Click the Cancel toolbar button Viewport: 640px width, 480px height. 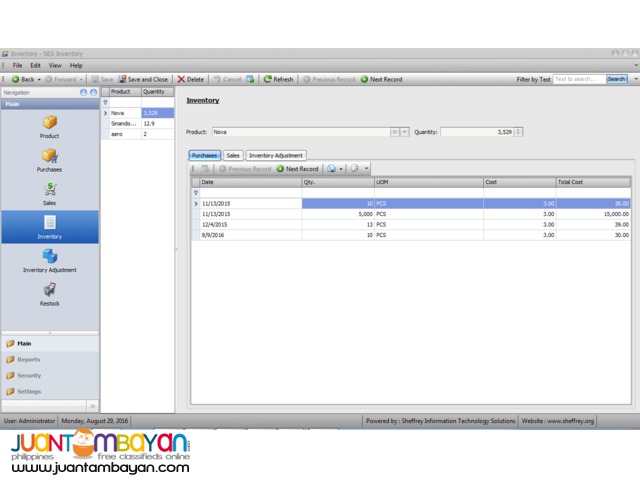(228, 79)
